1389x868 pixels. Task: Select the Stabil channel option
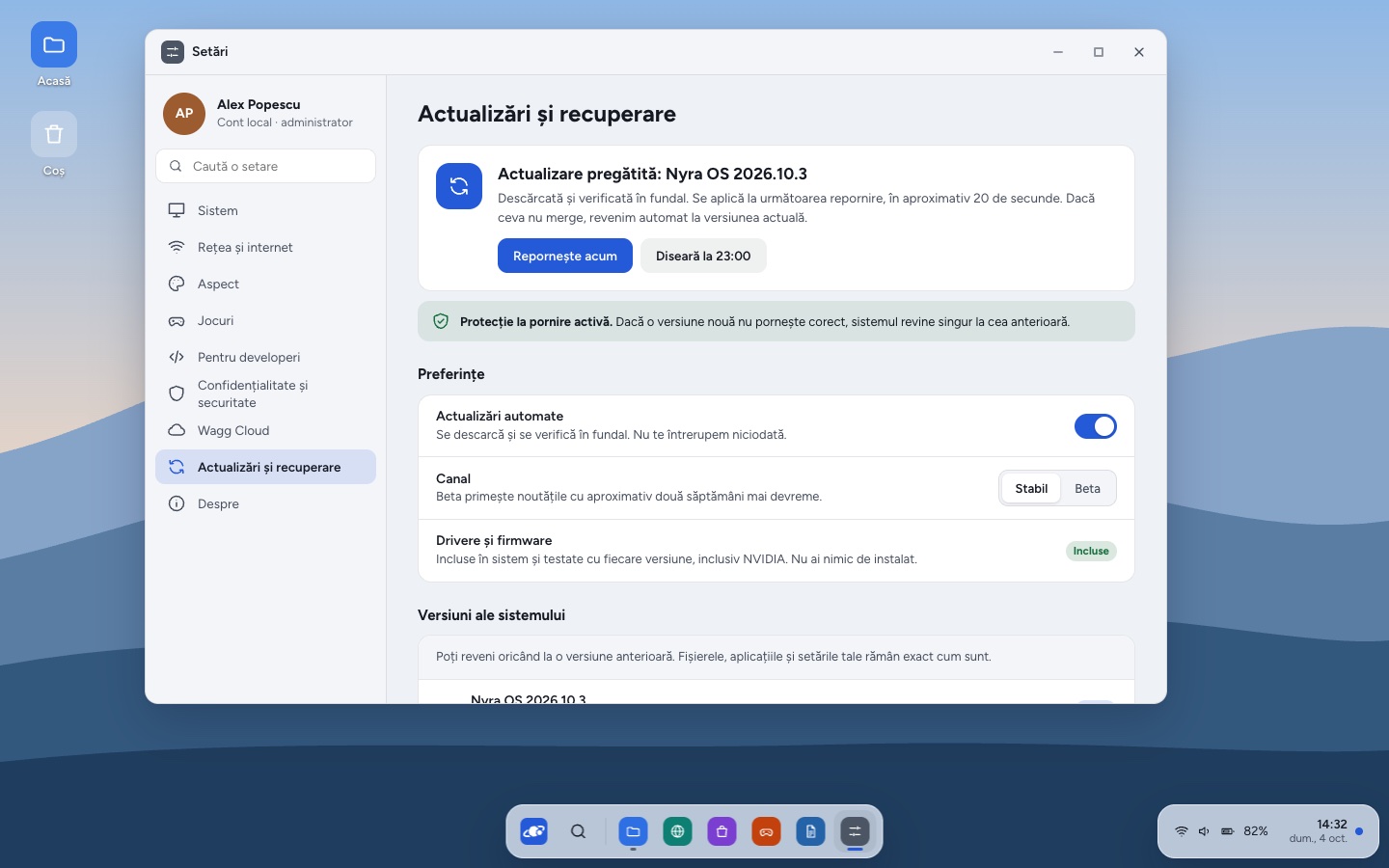(x=1031, y=489)
